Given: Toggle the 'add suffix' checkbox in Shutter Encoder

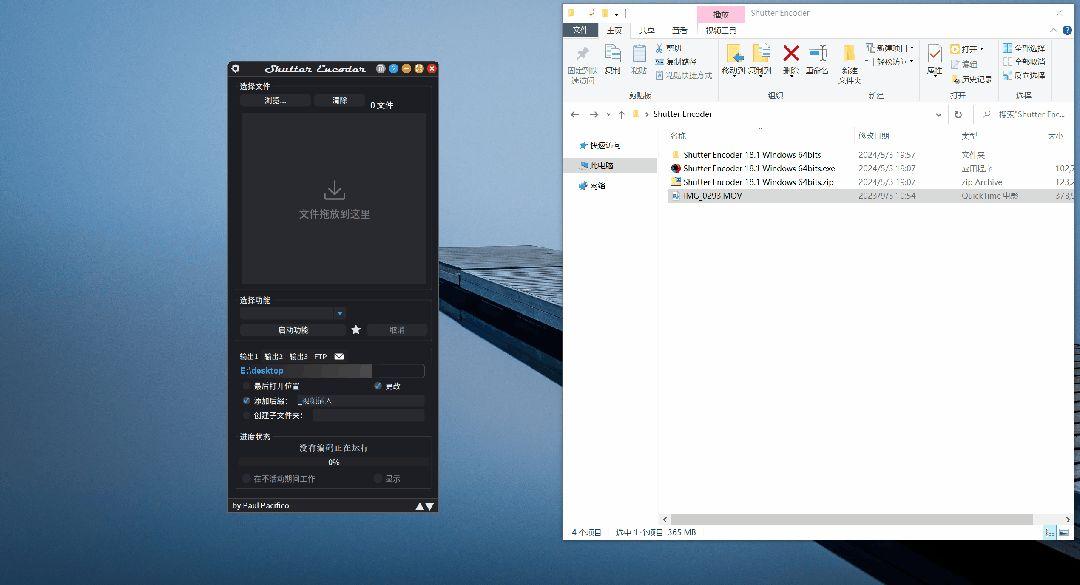Looking at the screenshot, I should 247,400.
